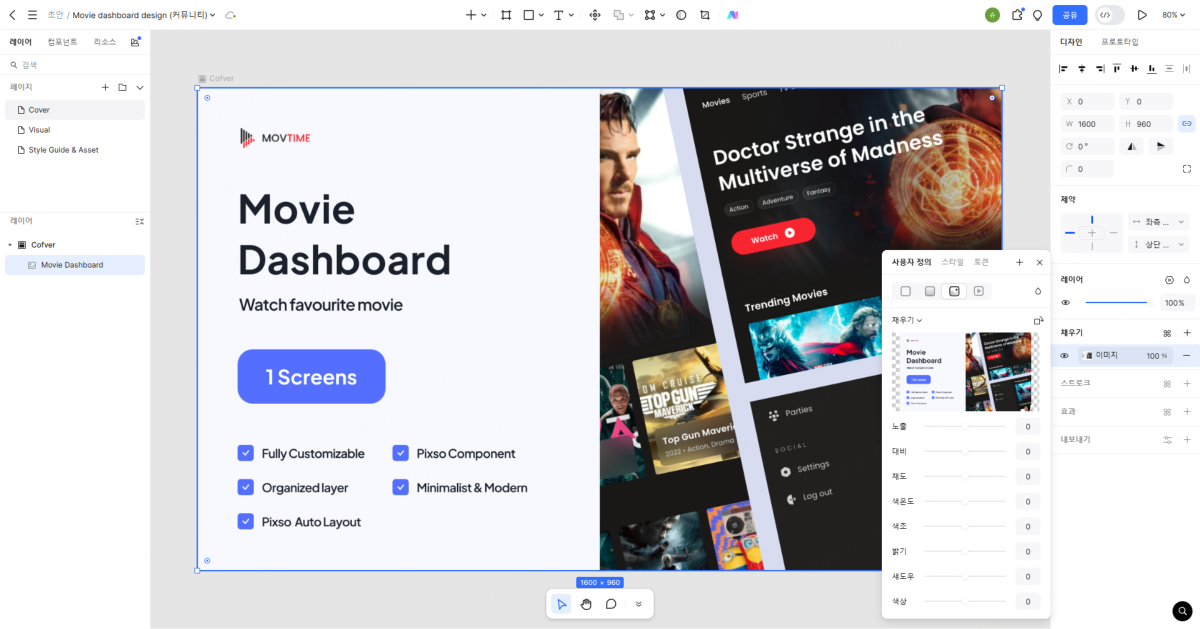1200x629 pixels.
Task: Open the search magnifier button
Action: tap(1183, 610)
